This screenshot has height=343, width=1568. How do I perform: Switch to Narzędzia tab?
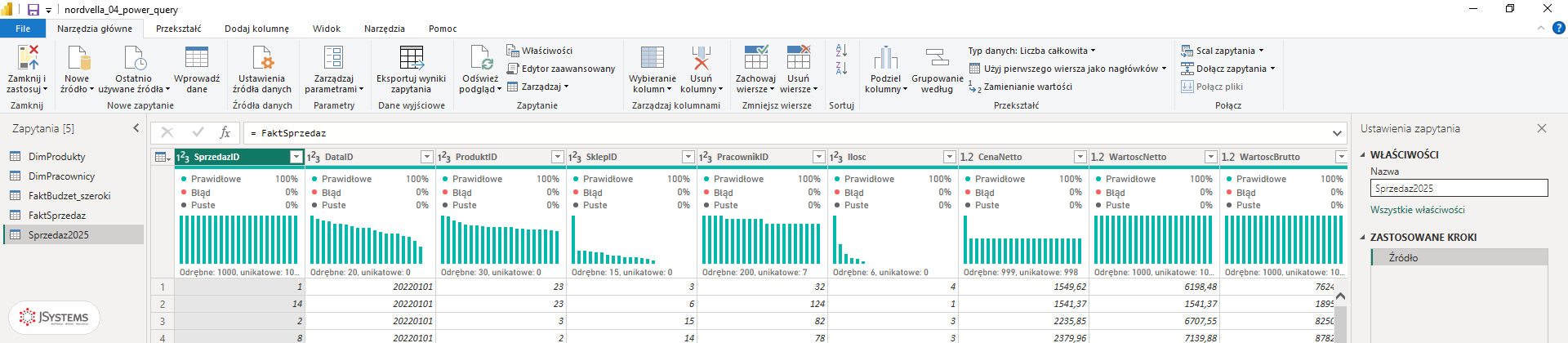click(x=385, y=29)
